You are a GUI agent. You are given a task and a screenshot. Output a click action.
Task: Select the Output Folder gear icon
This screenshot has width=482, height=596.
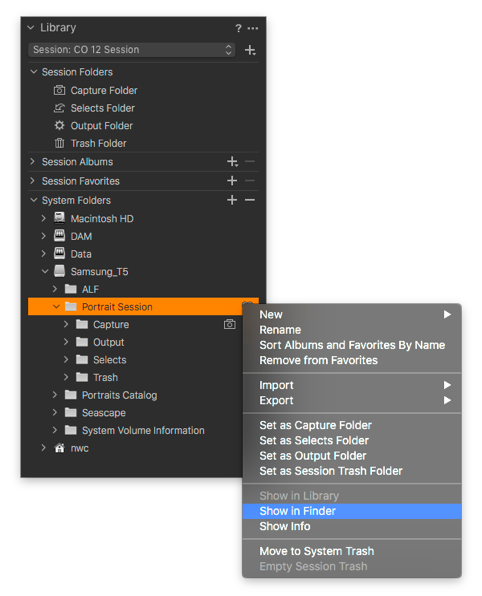[59, 125]
